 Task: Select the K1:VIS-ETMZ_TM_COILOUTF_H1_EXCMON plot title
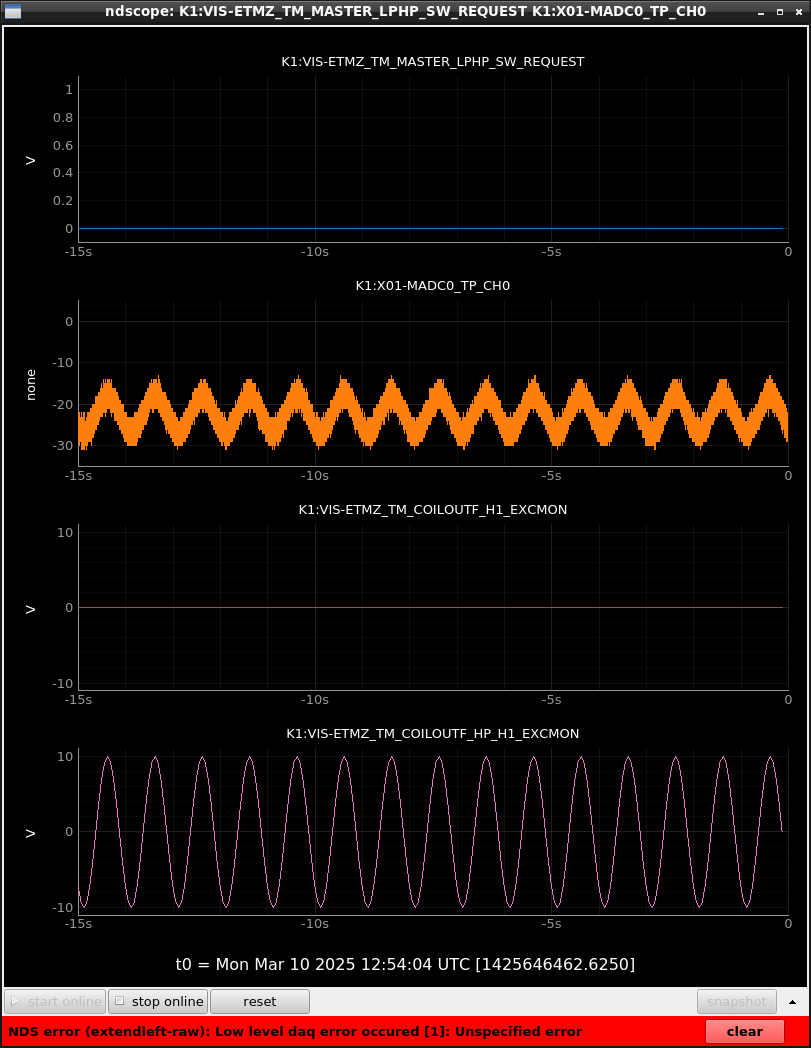[433, 509]
